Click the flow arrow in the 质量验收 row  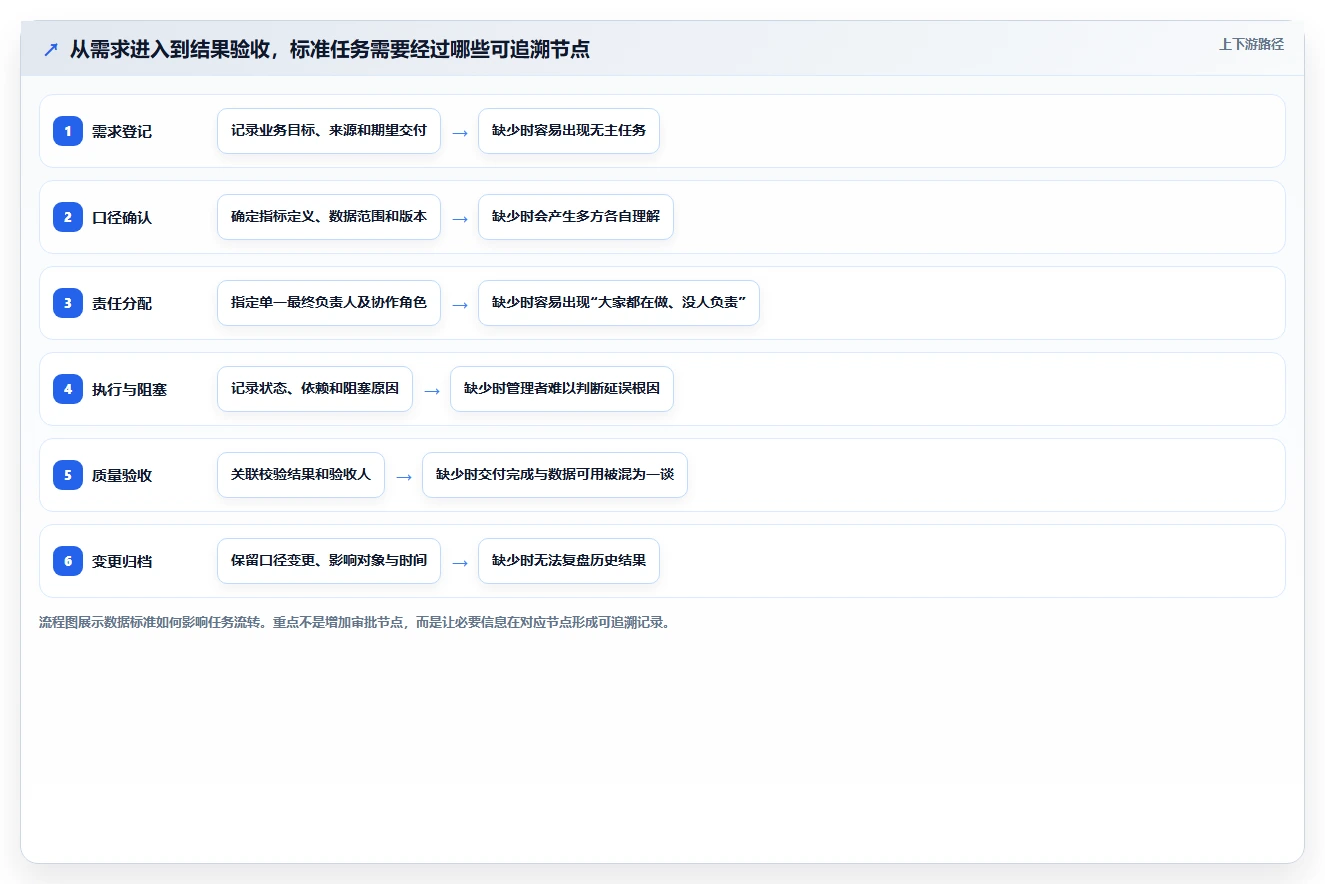pos(404,476)
